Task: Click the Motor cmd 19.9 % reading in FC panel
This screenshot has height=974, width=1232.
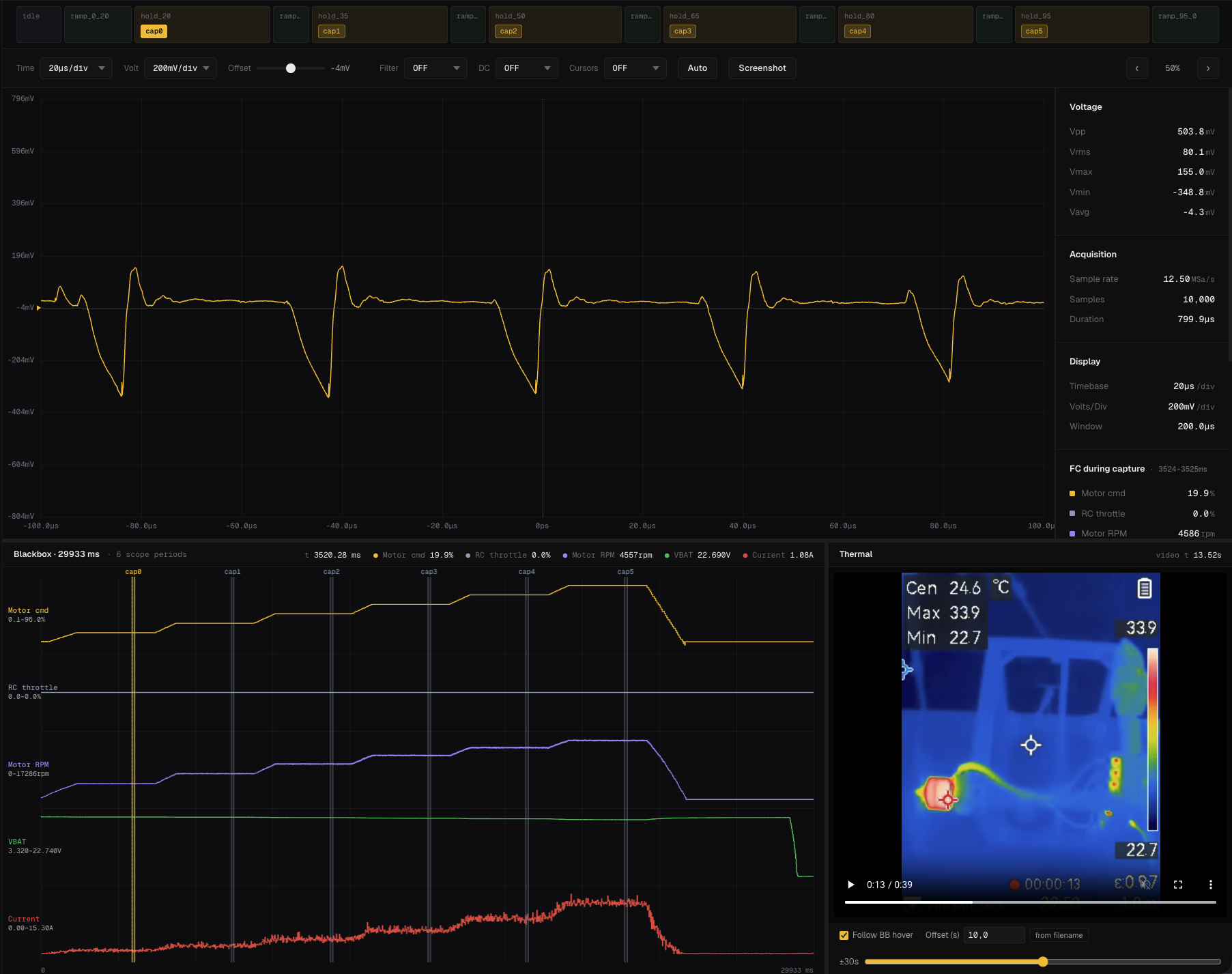Action: coord(1142,493)
